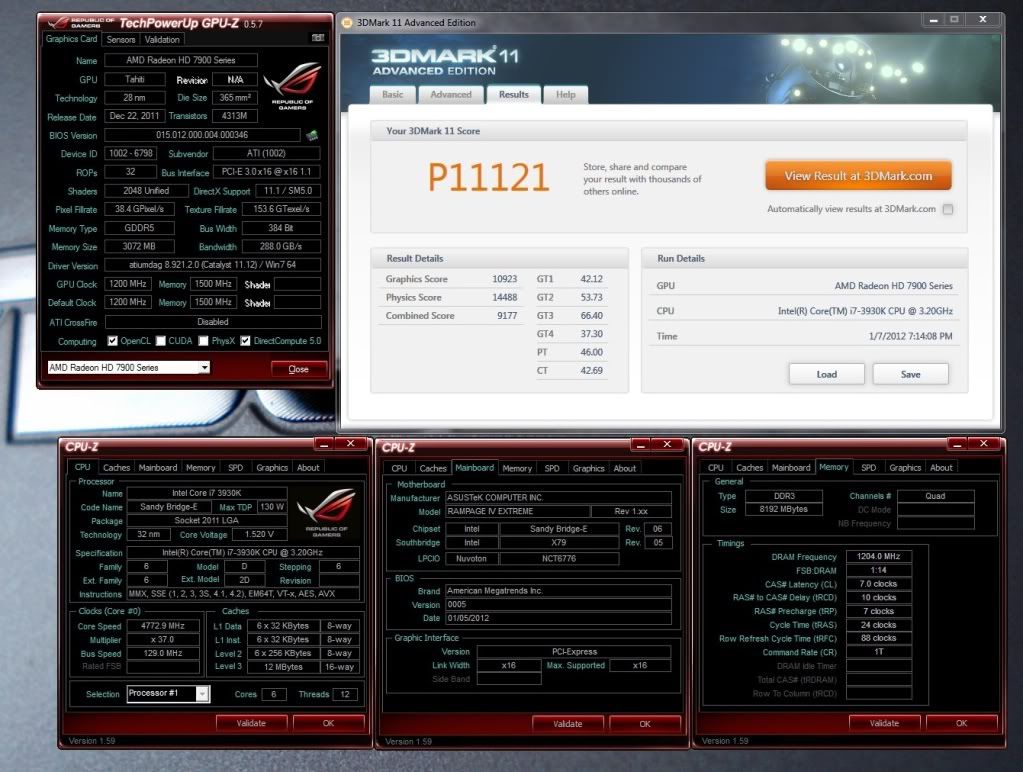This screenshot has width=1023, height=772.
Task: Click the Load button in Run Details
Action: 827,374
